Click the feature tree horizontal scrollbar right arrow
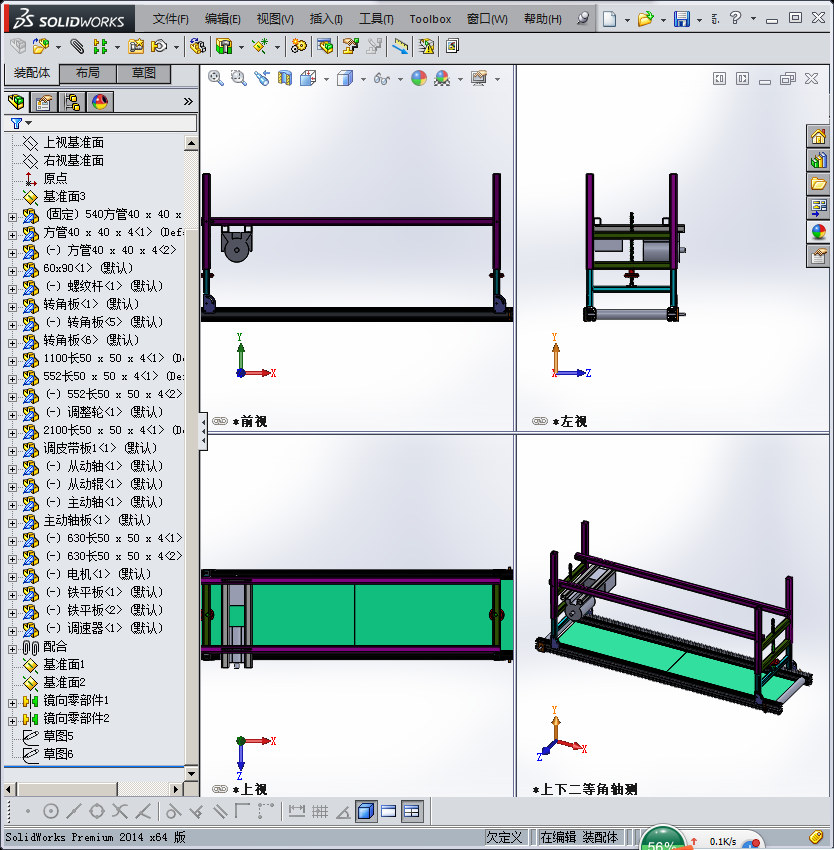 point(176,789)
